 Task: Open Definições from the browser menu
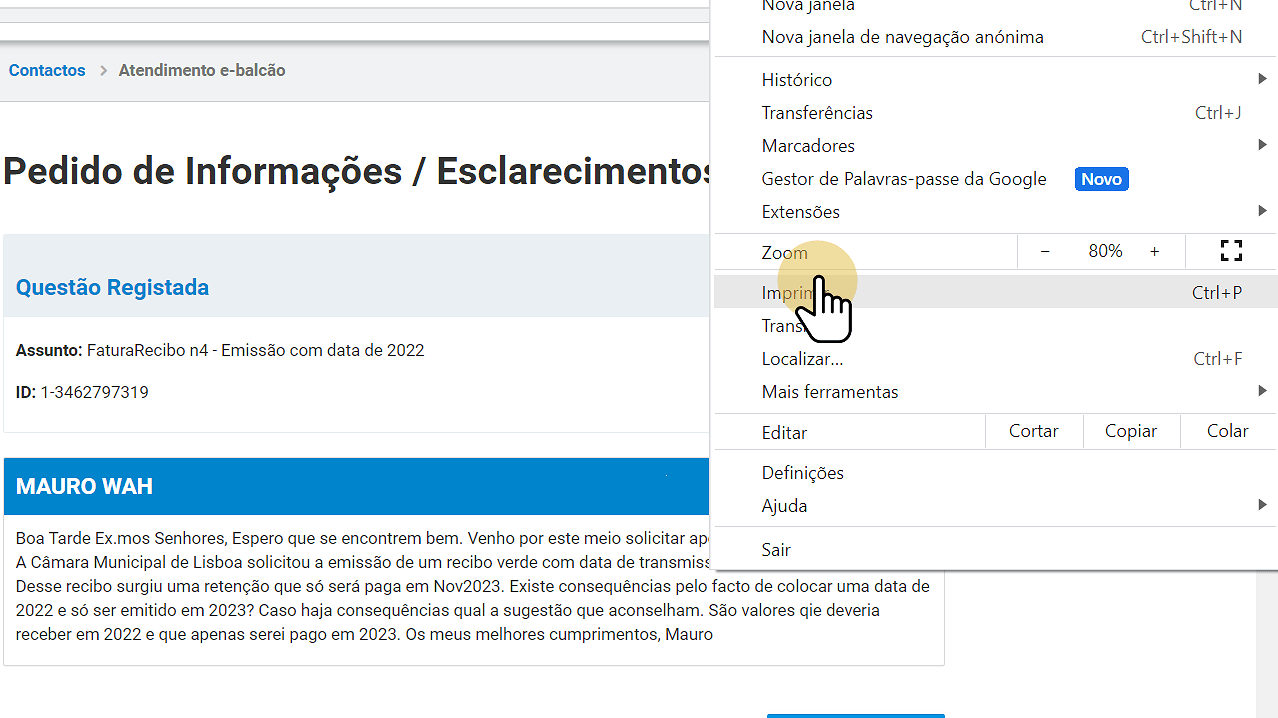(802, 472)
